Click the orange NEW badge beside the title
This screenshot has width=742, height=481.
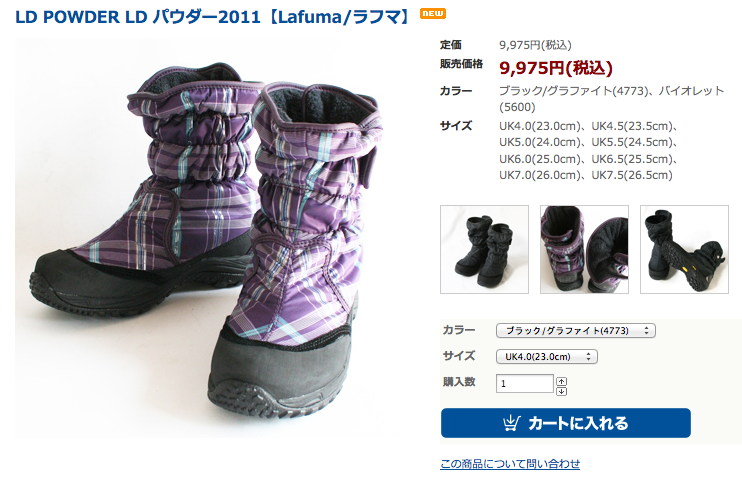coord(433,14)
